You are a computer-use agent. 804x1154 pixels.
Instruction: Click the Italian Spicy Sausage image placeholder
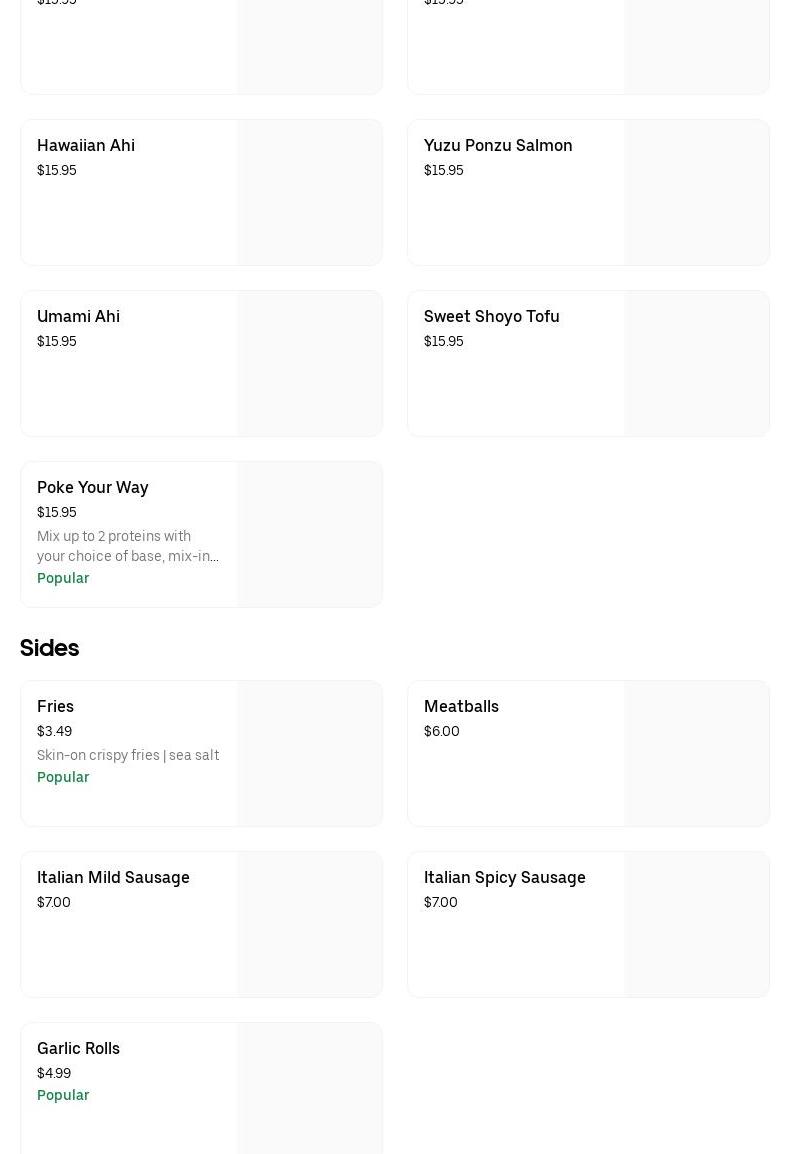pyautogui.click(x=696, y=925)
